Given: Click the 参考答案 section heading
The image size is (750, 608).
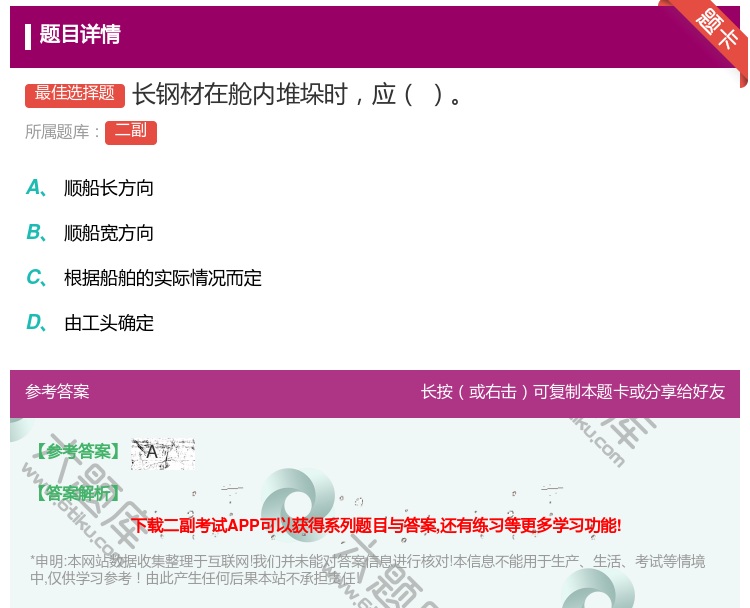Looking at the screenshot, I should 57,392.
